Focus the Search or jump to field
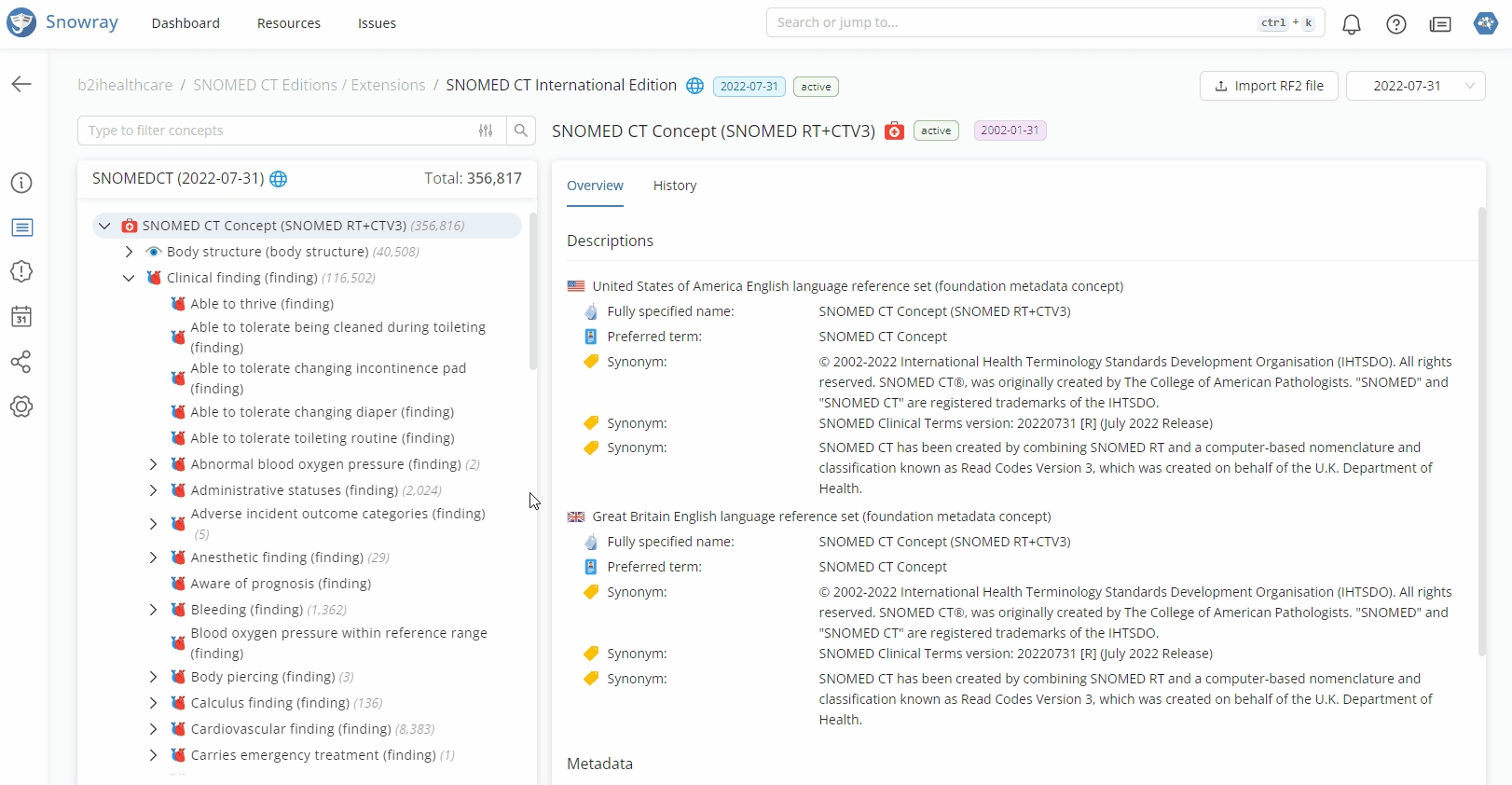1512x785 pixels. click(1007, 22)
